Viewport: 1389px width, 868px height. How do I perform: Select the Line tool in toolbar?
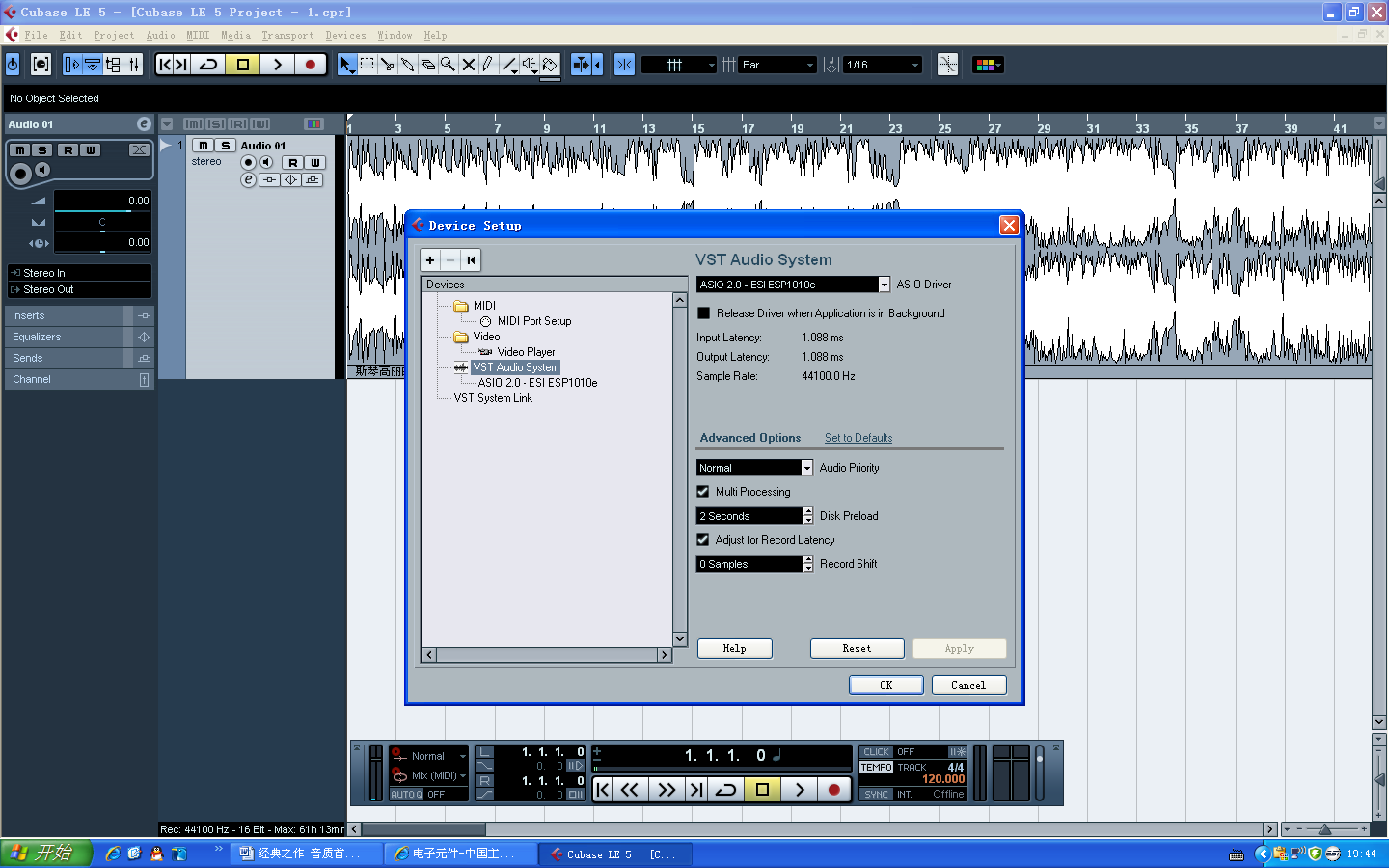pos(509,65)
